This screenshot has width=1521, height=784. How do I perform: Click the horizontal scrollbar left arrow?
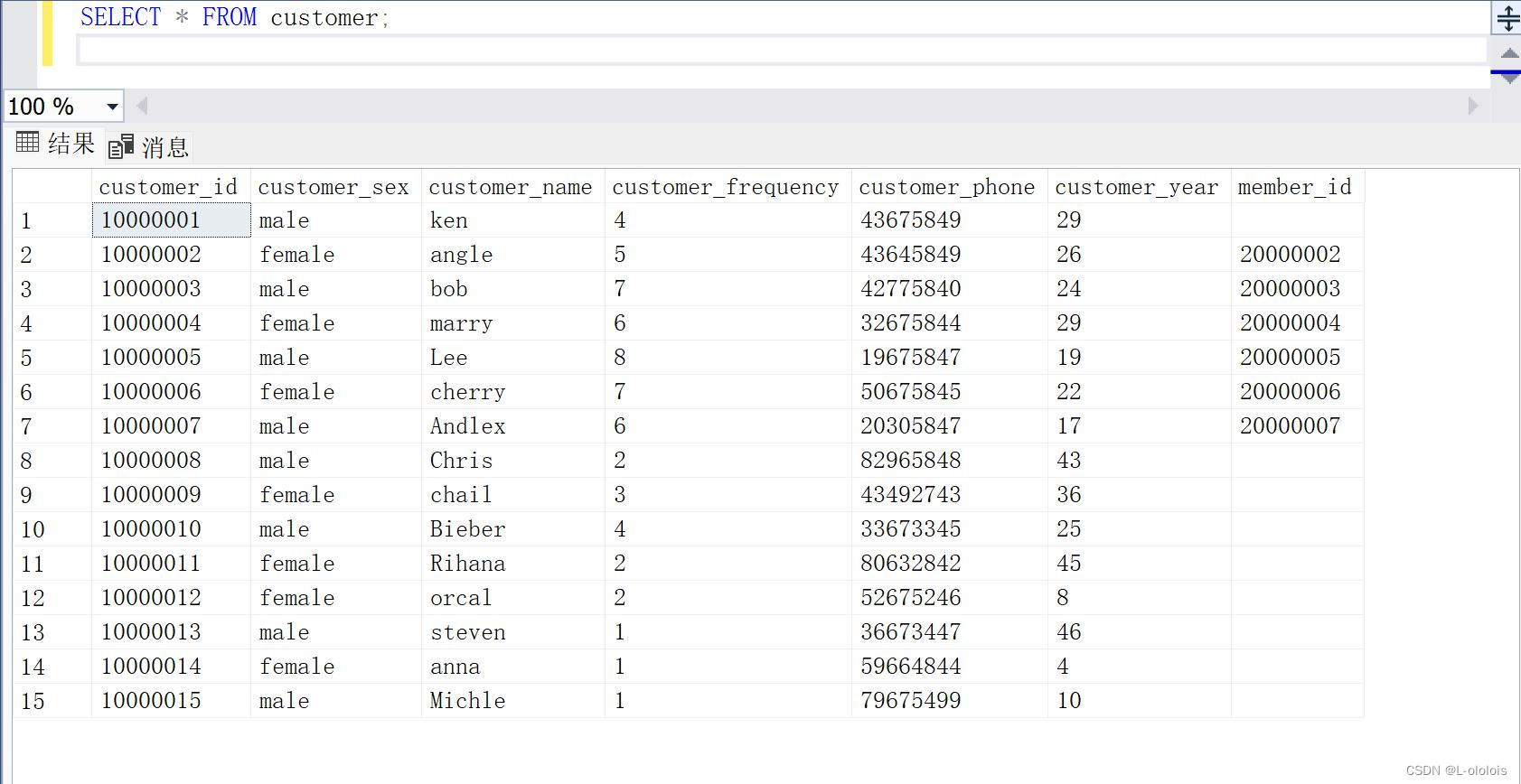pyautogui.click(x=142, y=107)
